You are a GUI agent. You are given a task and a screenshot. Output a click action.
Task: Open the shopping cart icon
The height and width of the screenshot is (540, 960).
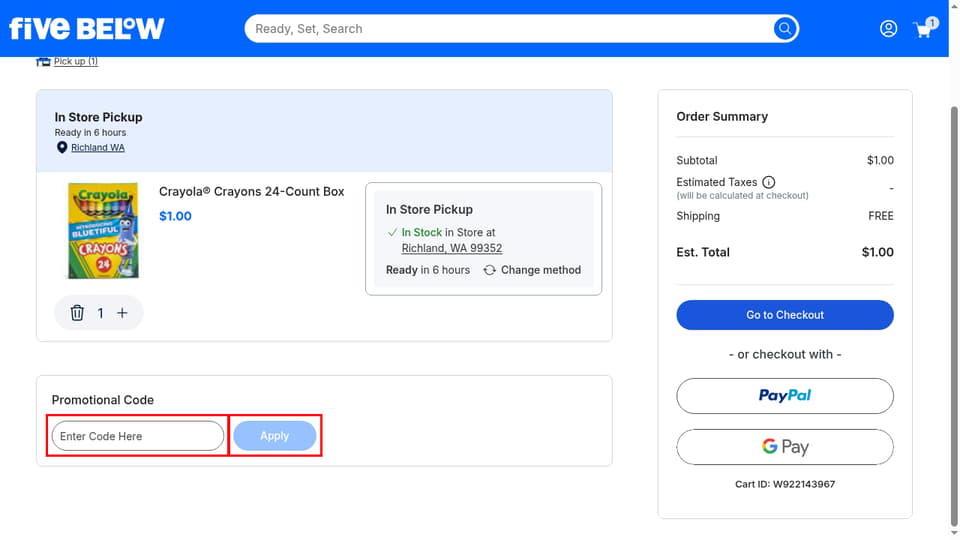click(924, 29)
